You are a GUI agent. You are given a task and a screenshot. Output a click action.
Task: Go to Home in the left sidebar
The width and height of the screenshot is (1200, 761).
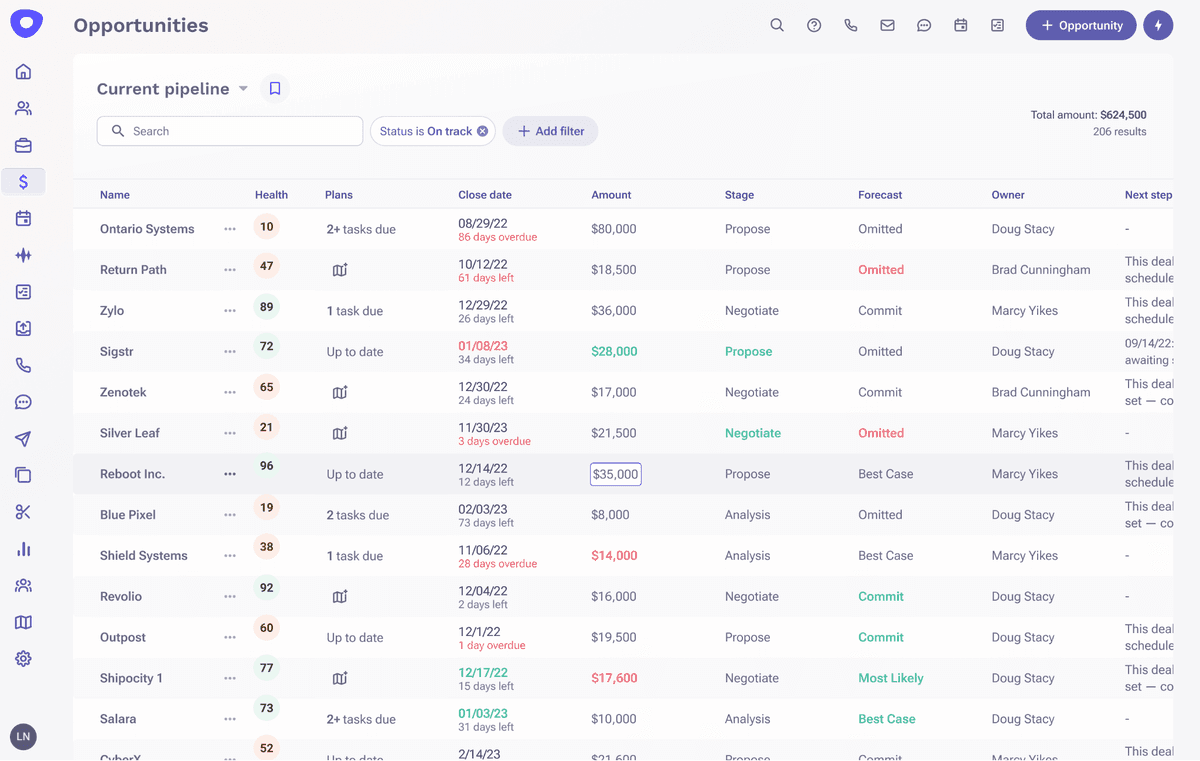coord(23,72)
